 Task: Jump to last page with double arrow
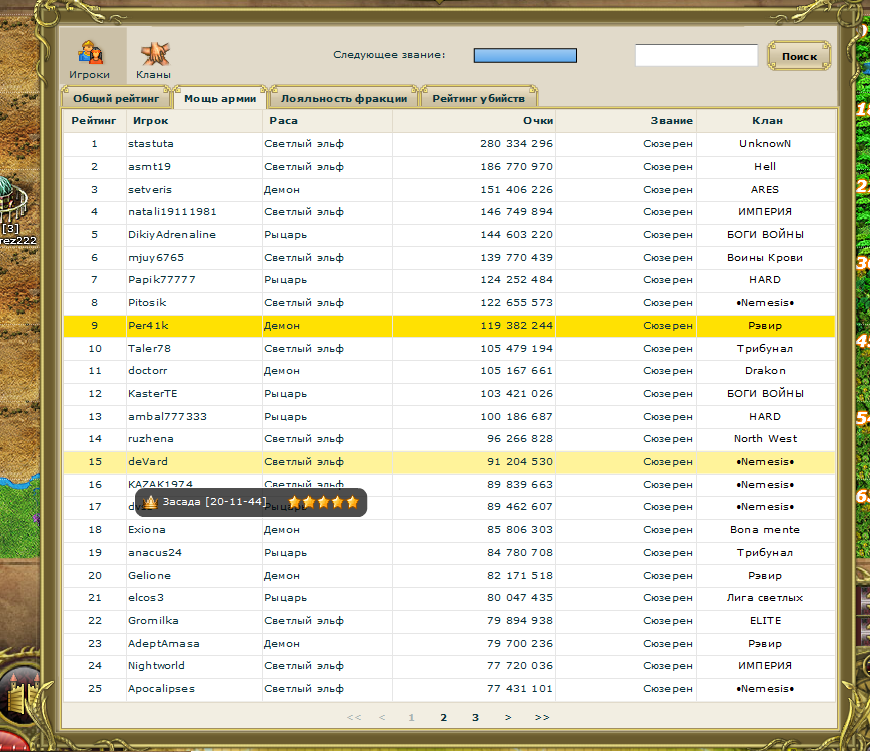[x=542, y=717]
